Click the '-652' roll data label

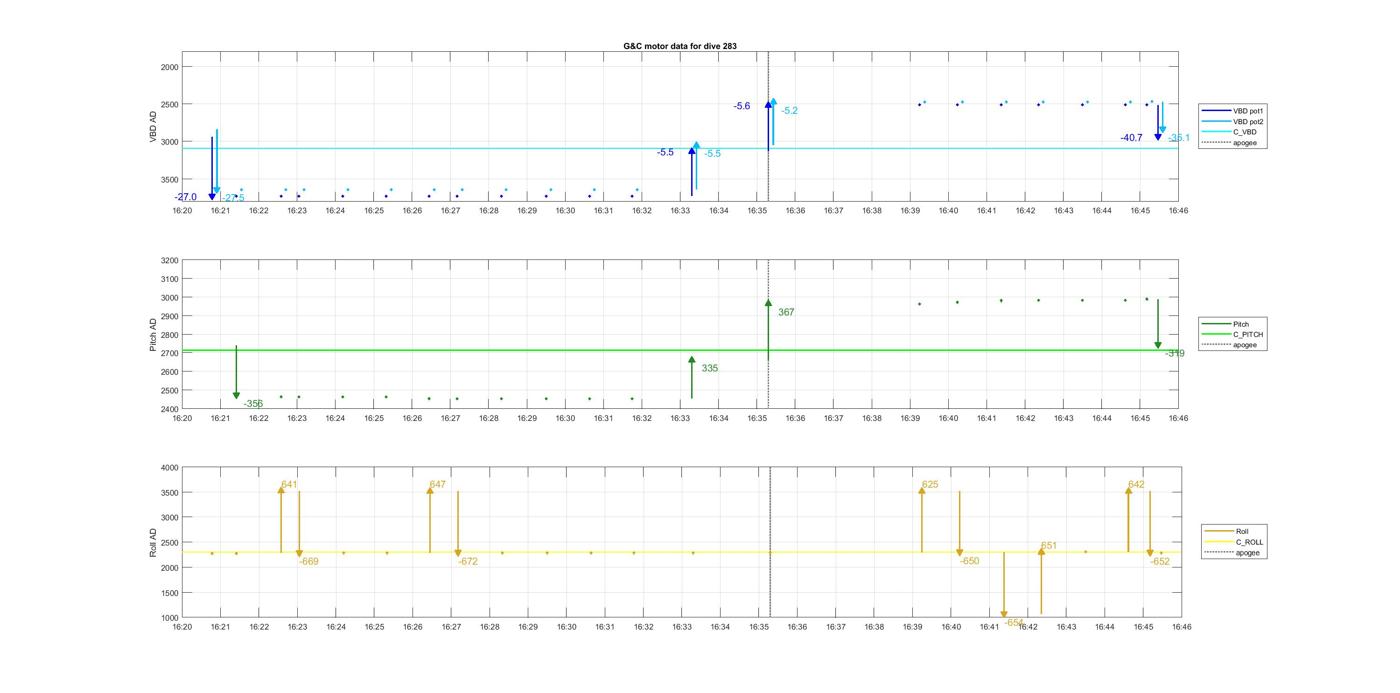pos(1160,561)
